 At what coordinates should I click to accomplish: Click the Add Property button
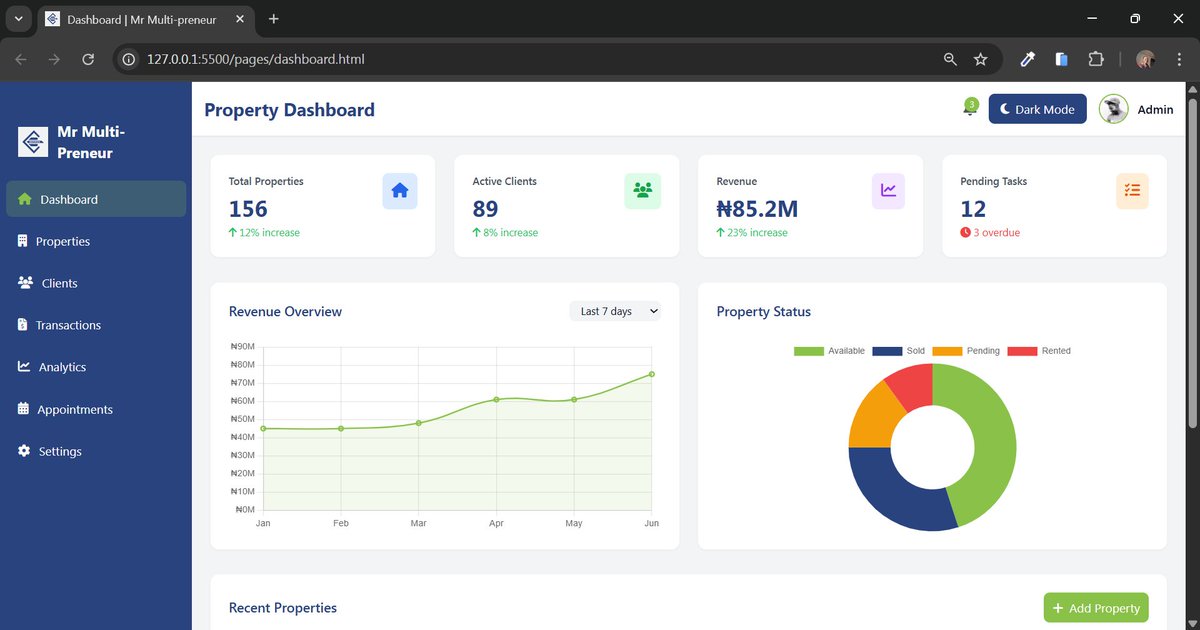(x=1096, y=608)
